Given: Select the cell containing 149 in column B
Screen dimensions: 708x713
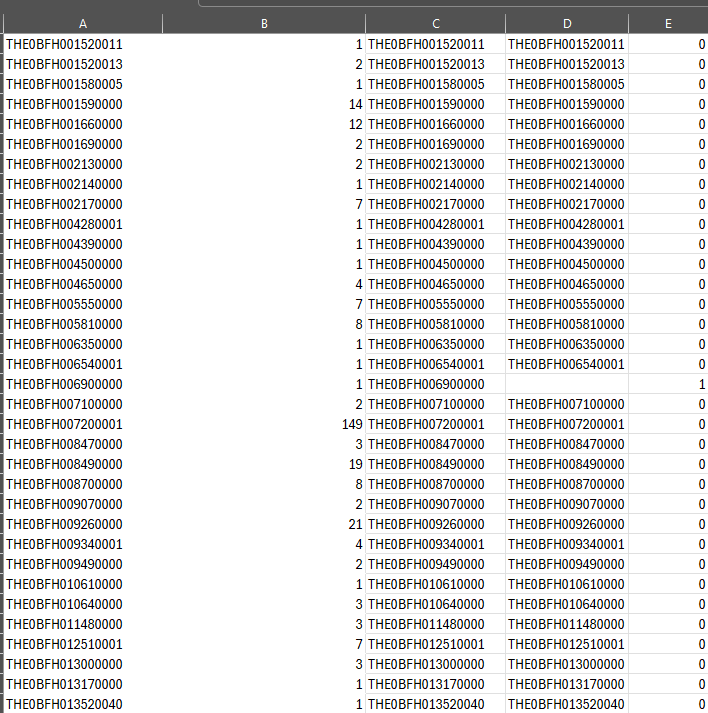Looking at the screenshot, I should pyautogui.click(x=264, y=424).
